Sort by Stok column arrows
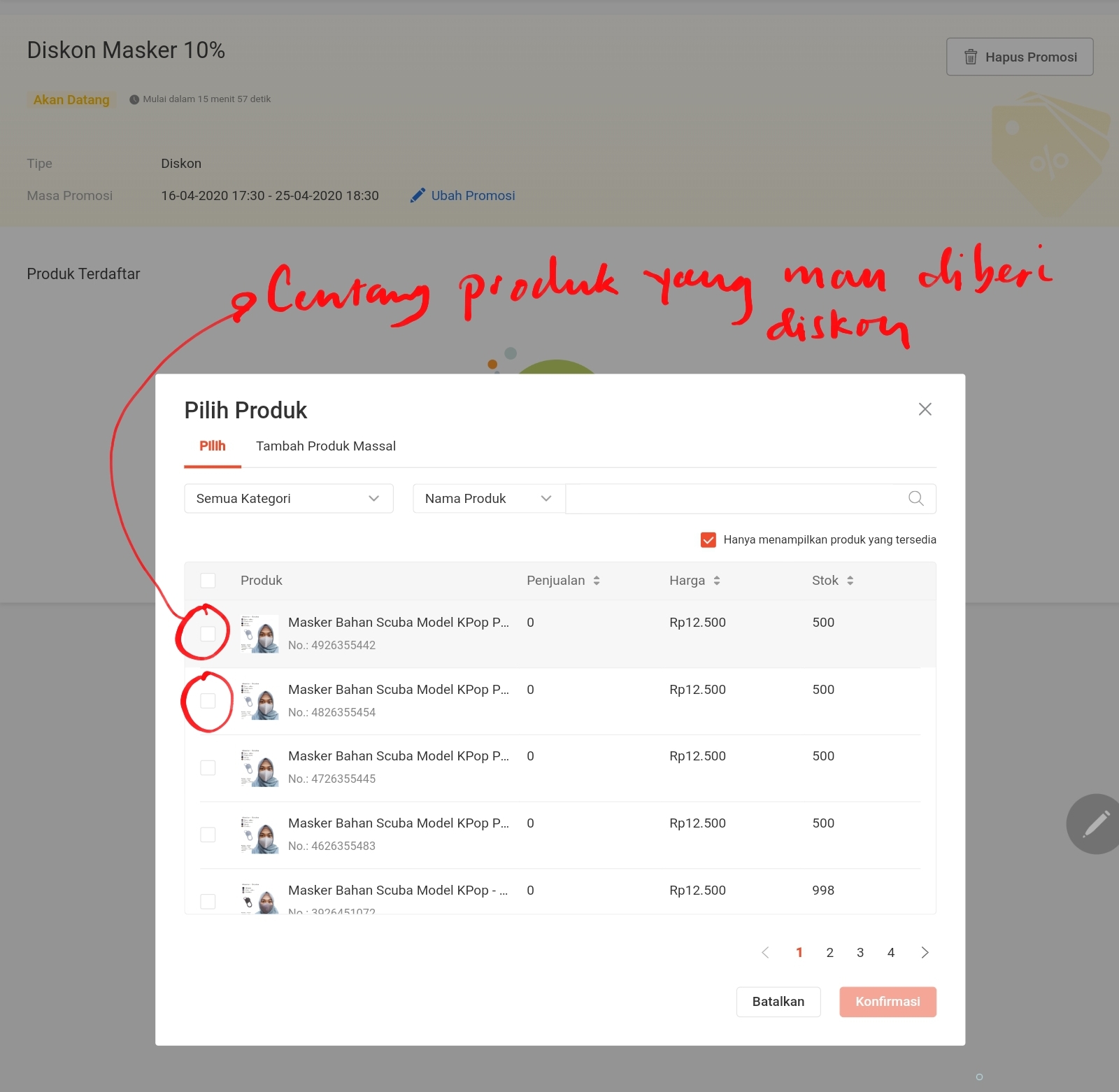 (x=850, y=580)
